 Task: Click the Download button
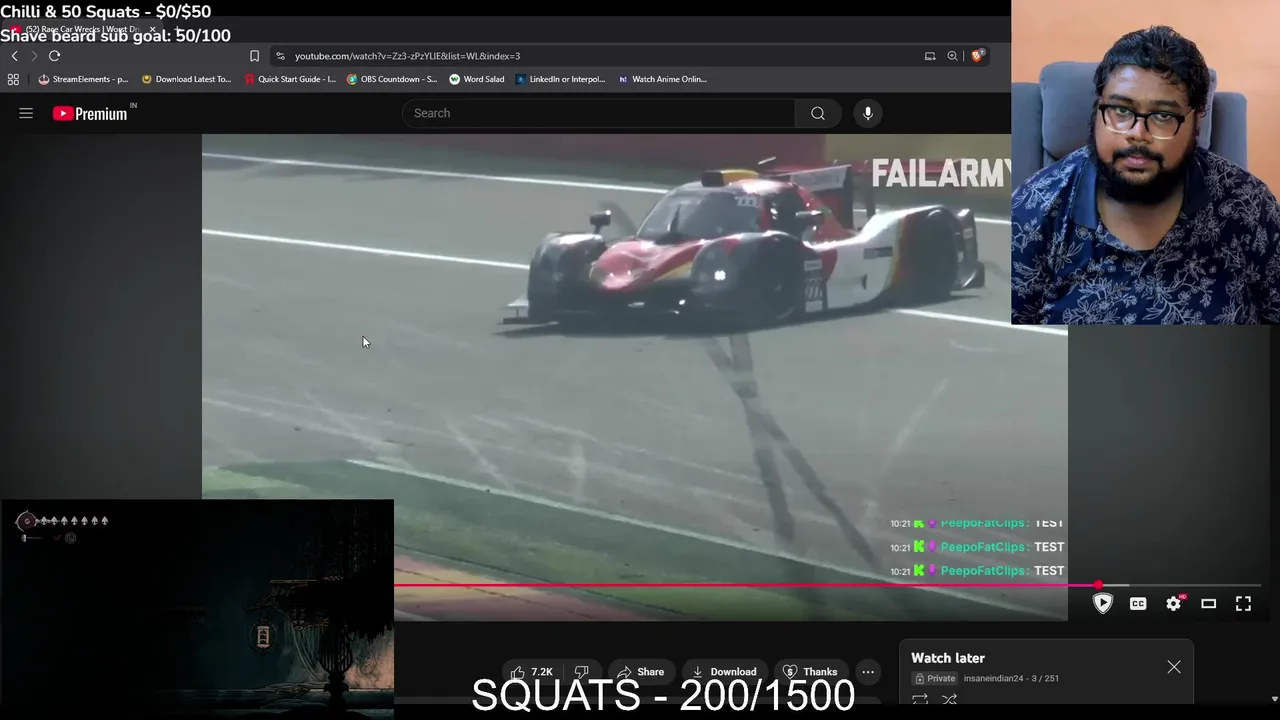click(x=724, y=672)
